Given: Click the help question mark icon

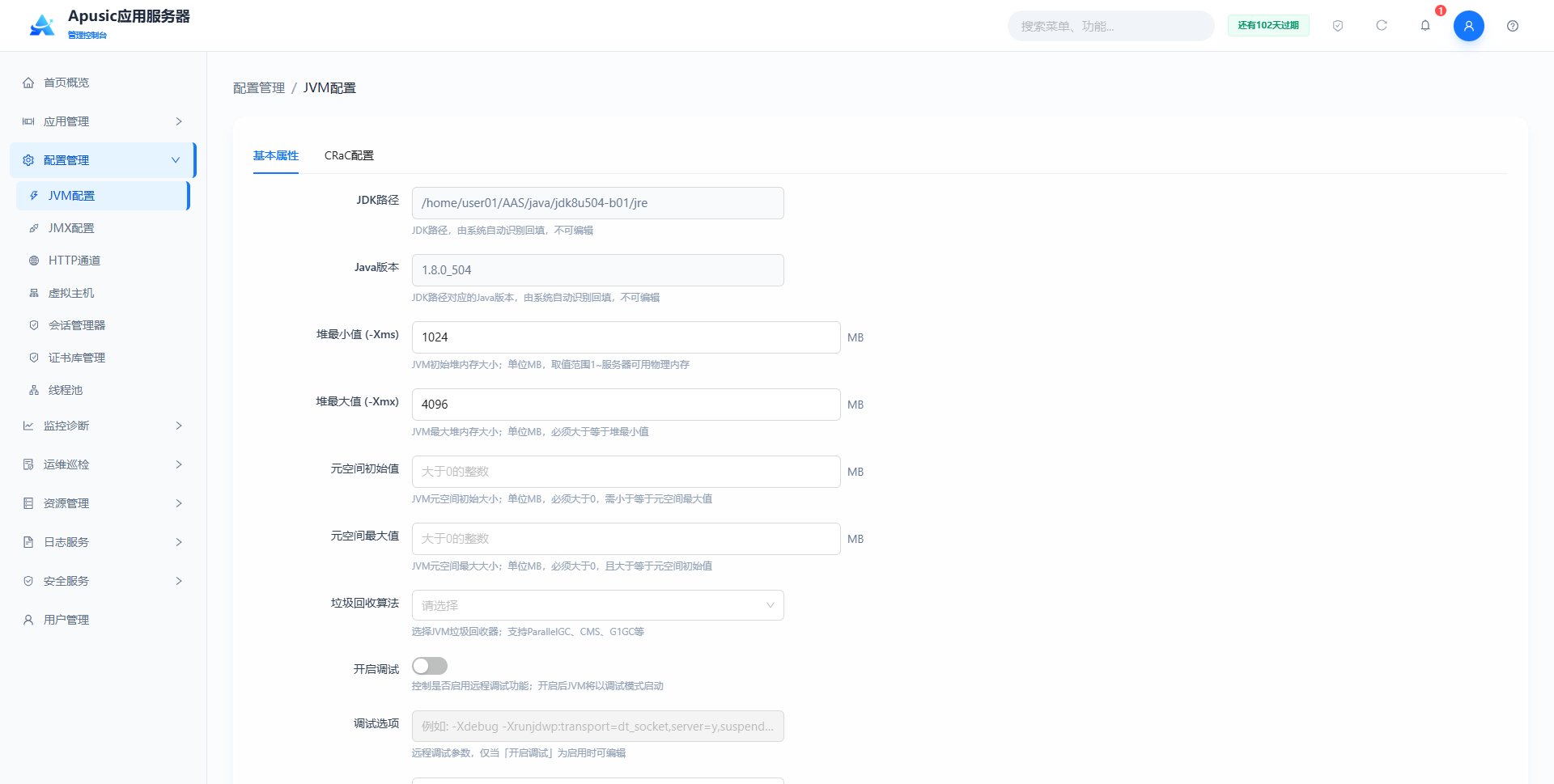Looking at the screenshot, I should tap(1513, 26).
